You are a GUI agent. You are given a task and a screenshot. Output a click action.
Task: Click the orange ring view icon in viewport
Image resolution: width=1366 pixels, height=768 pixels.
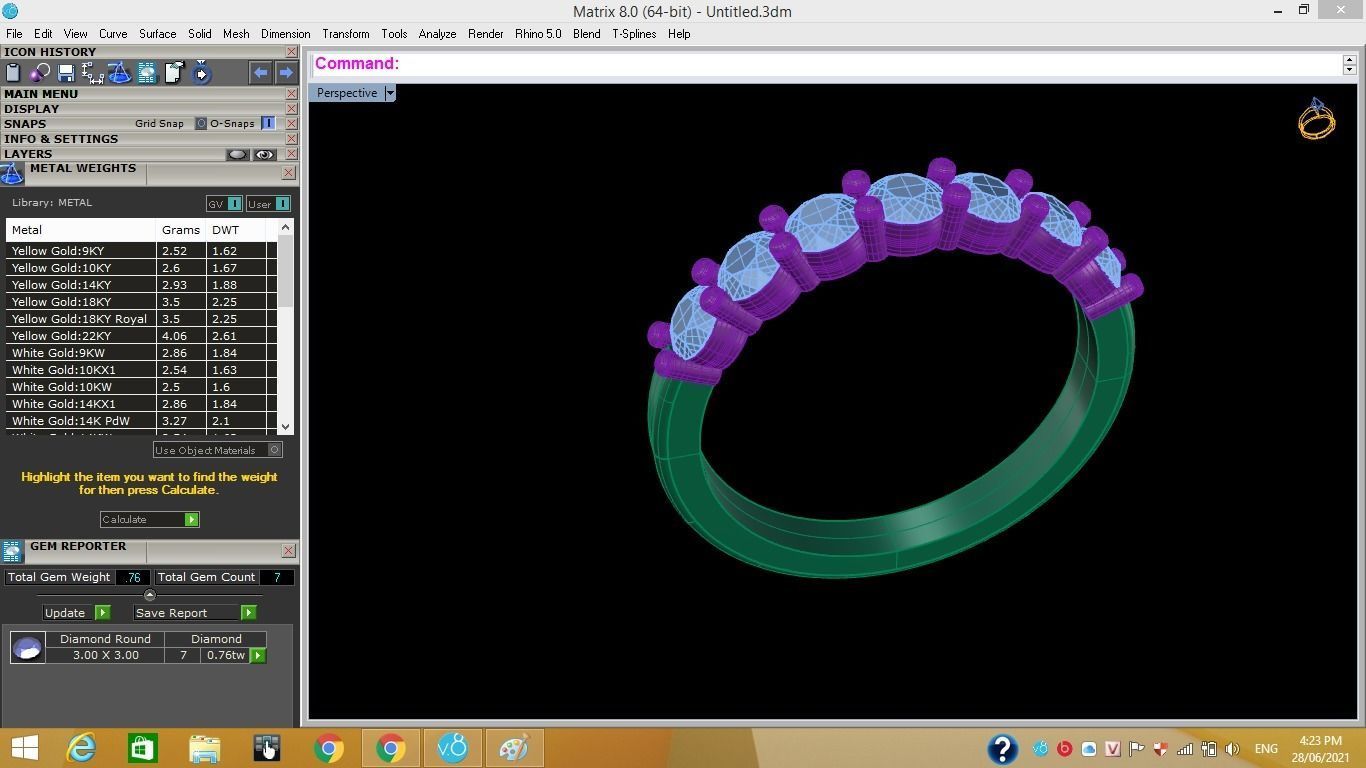click(x=1316, y=118)
